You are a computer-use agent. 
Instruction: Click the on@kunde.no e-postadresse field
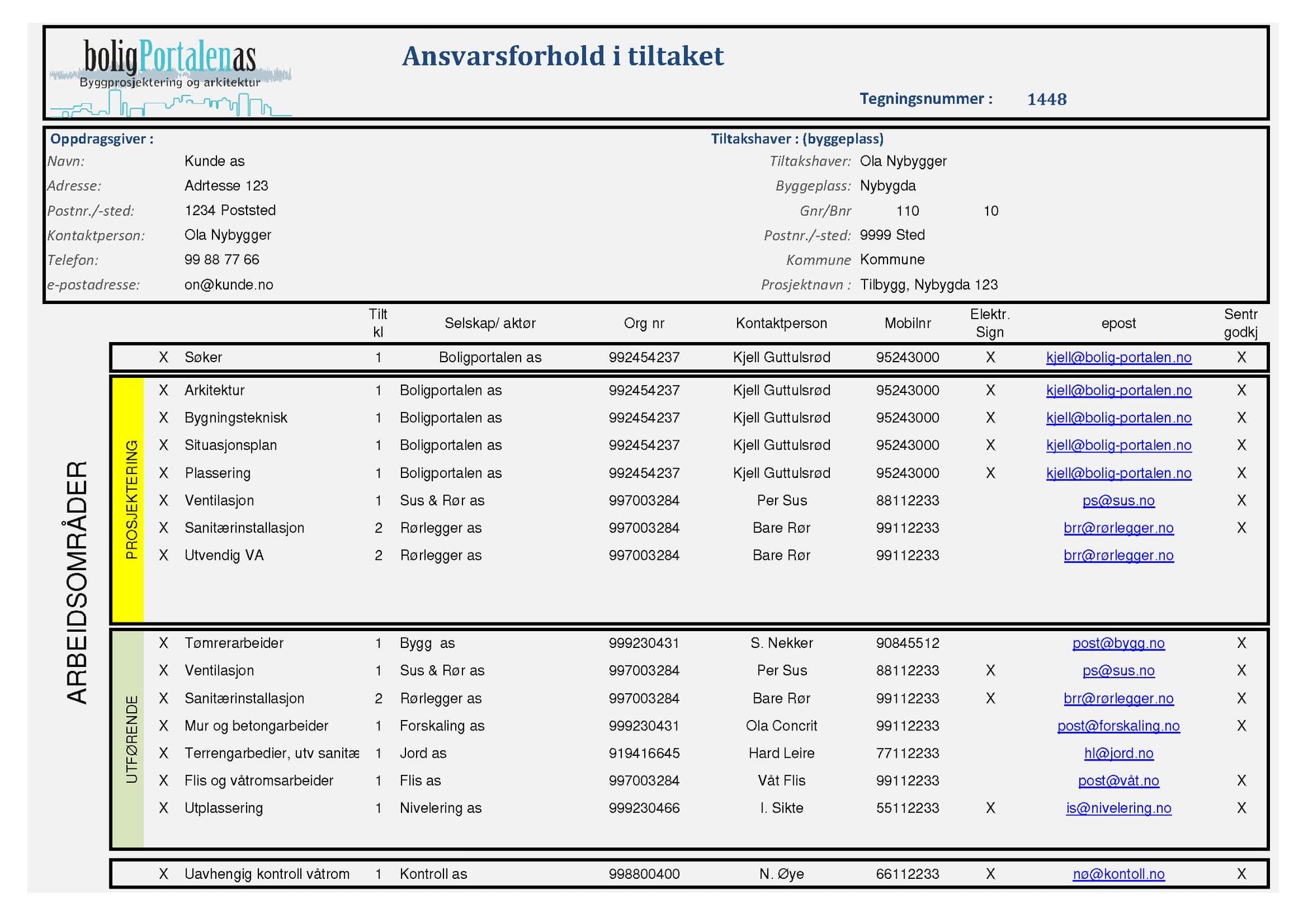point(229,285)
